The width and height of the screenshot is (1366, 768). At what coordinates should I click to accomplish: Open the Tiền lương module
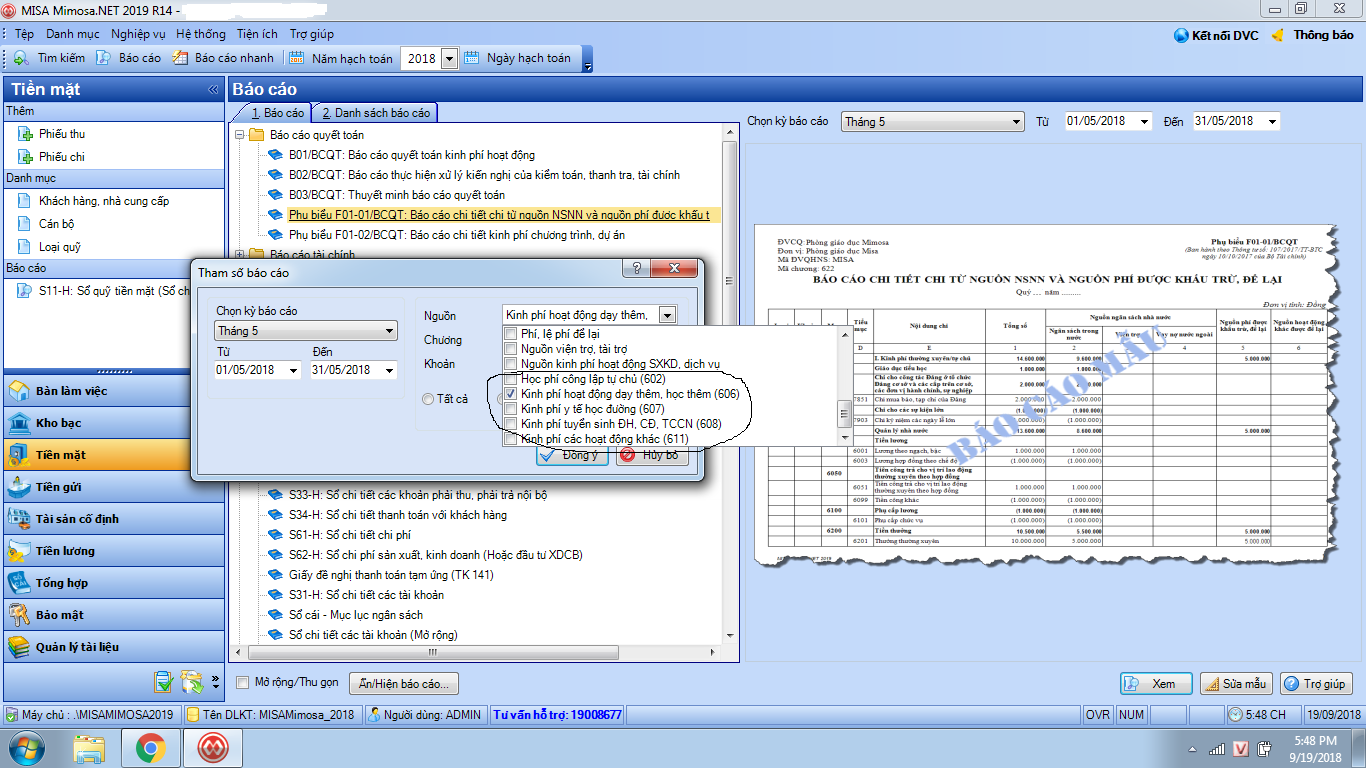pos(113,551)
